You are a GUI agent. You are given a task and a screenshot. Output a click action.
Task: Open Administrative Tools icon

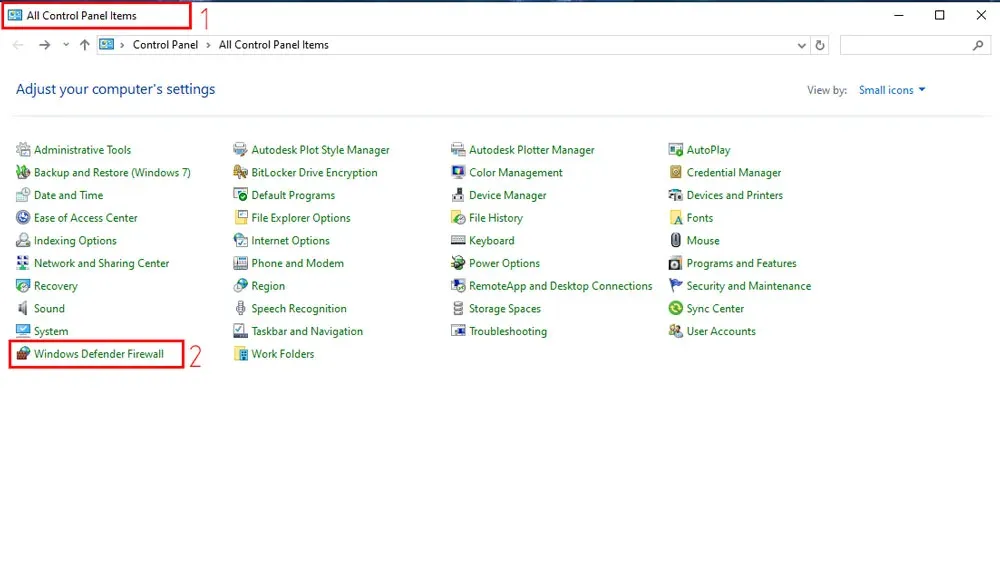tap(23, 150)
